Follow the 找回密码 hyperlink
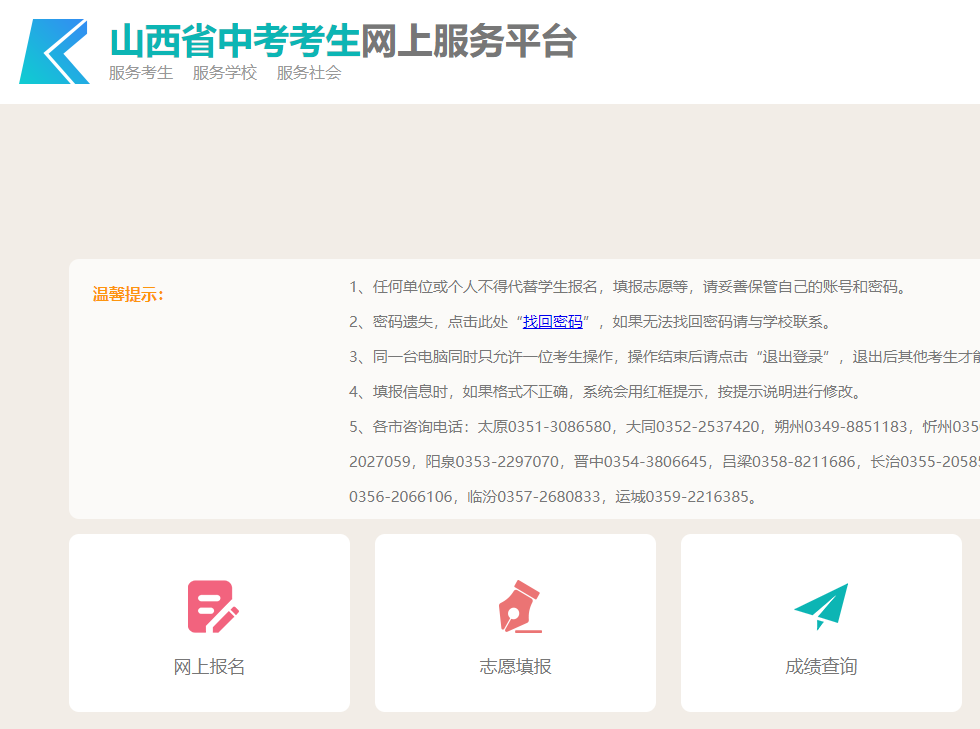The width and height of the screenshot is (980, 729). pos(553,322)
